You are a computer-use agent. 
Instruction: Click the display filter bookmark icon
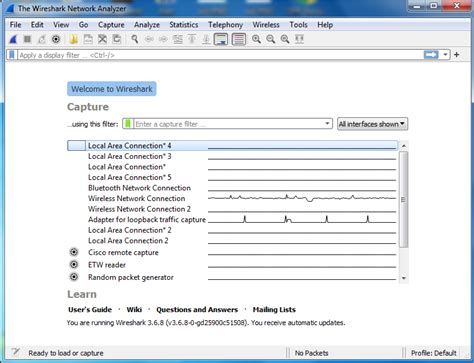[12, 55]
